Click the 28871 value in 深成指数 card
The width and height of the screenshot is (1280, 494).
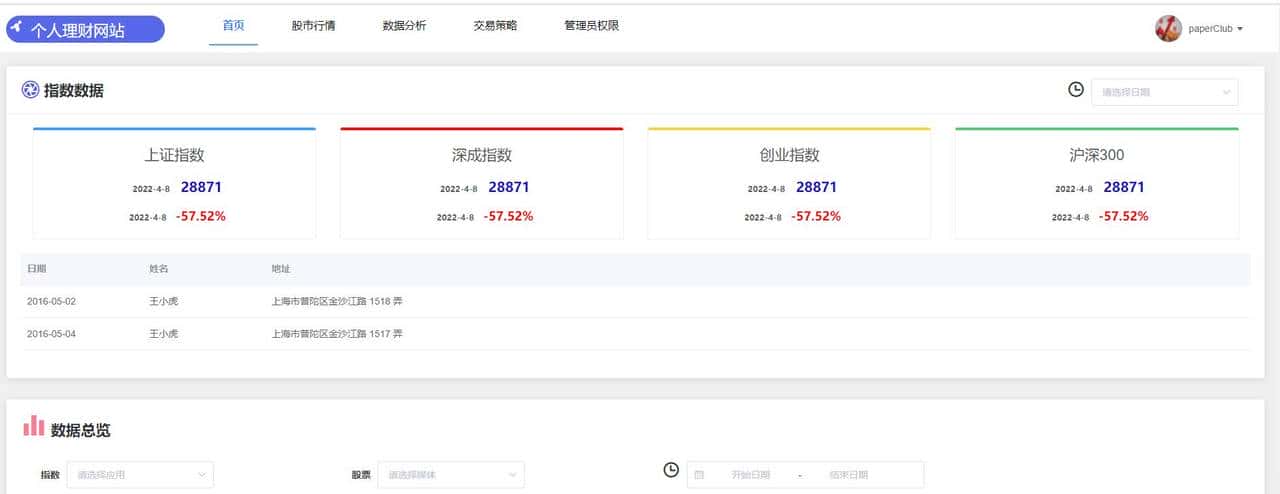click(x=509, y=187)
